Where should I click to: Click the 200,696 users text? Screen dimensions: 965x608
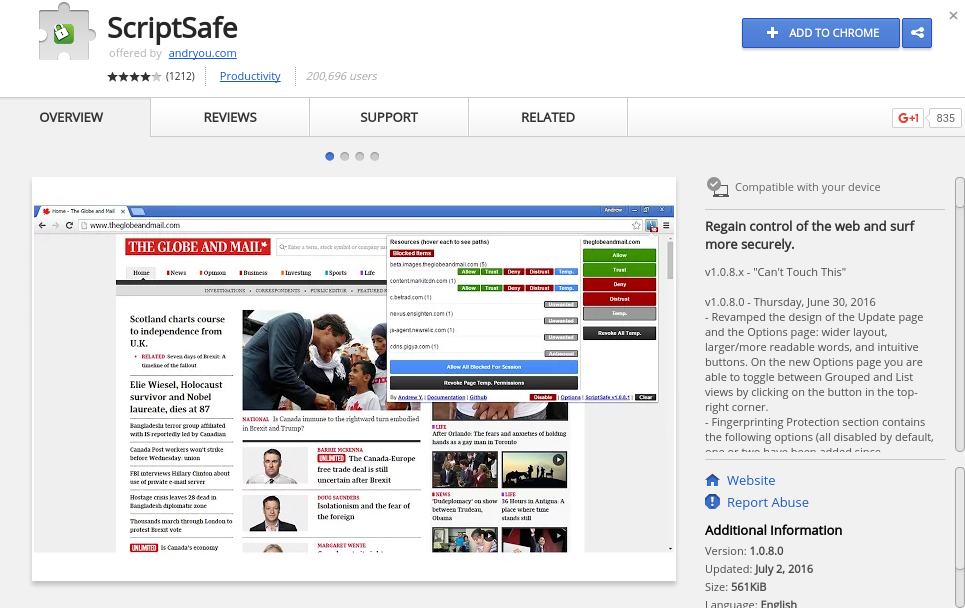point(342,76)
